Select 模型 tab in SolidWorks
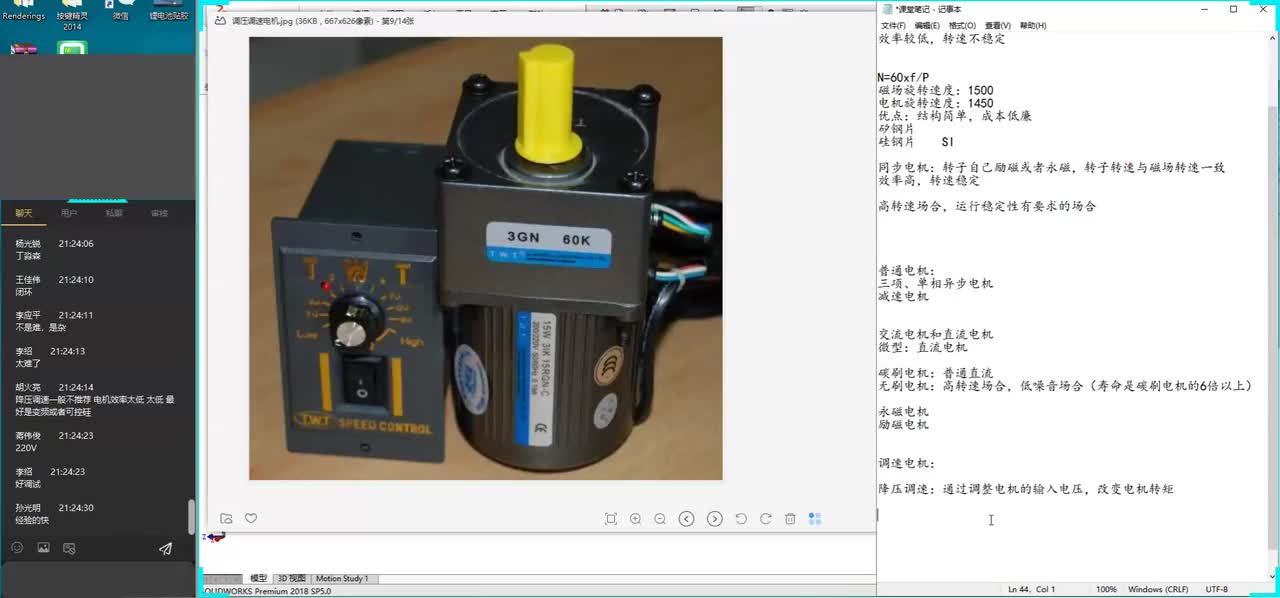The width and height of the screenshot is (1280, 598). 258,578
